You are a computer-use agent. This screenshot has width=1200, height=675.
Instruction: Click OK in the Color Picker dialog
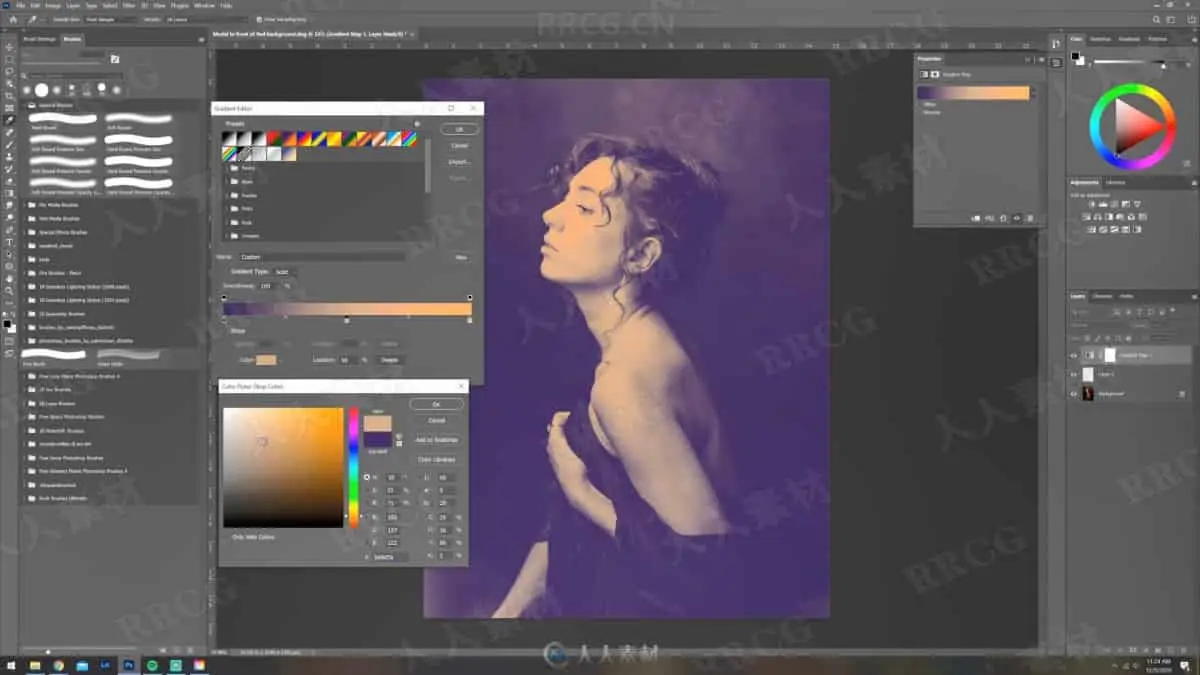(x=436, y=404)
